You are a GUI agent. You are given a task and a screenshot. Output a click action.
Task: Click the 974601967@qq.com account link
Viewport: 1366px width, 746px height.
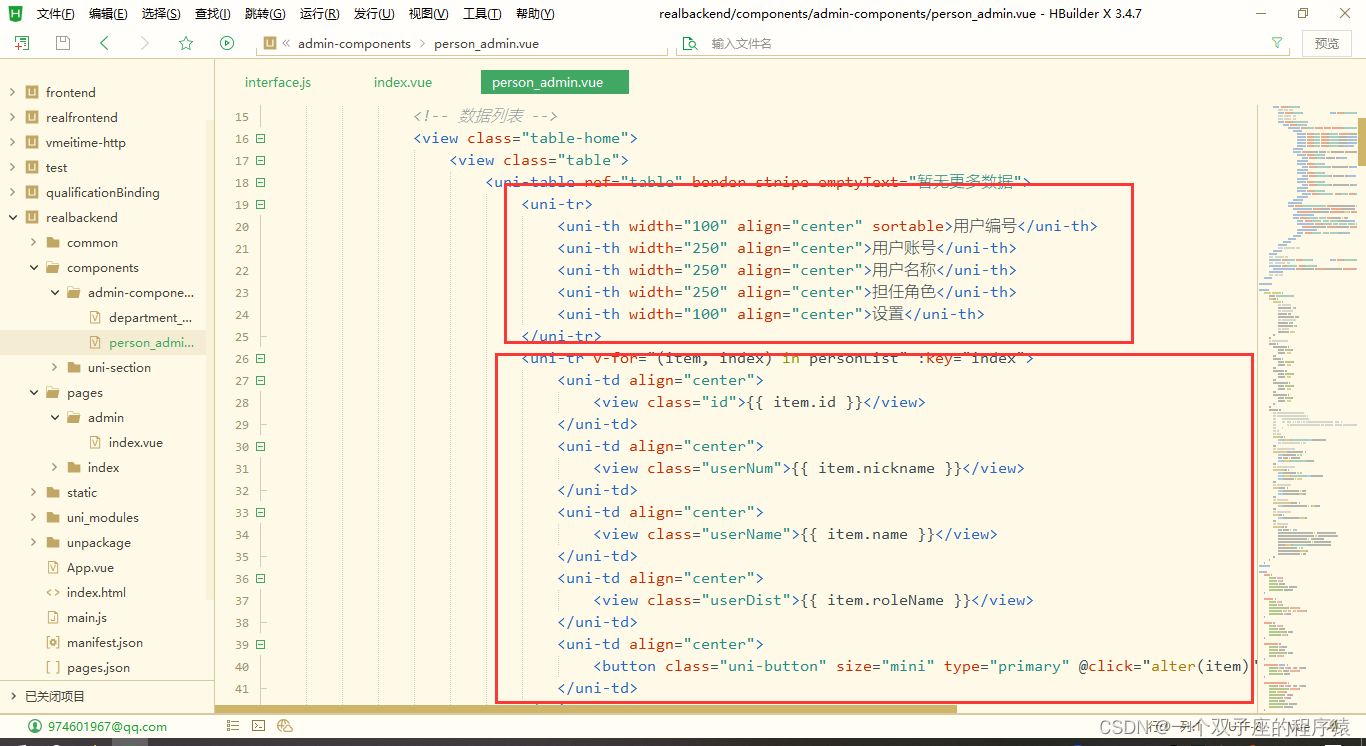pos(107,727)
